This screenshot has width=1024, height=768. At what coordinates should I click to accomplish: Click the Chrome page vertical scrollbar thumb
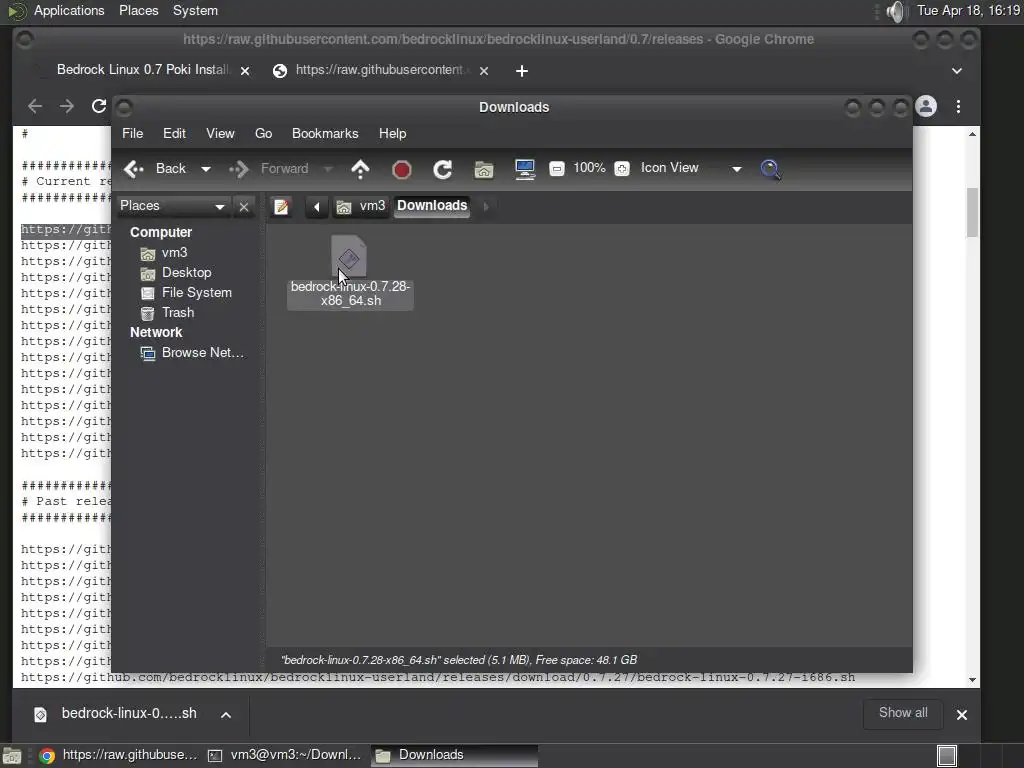(x=972, y=213)
